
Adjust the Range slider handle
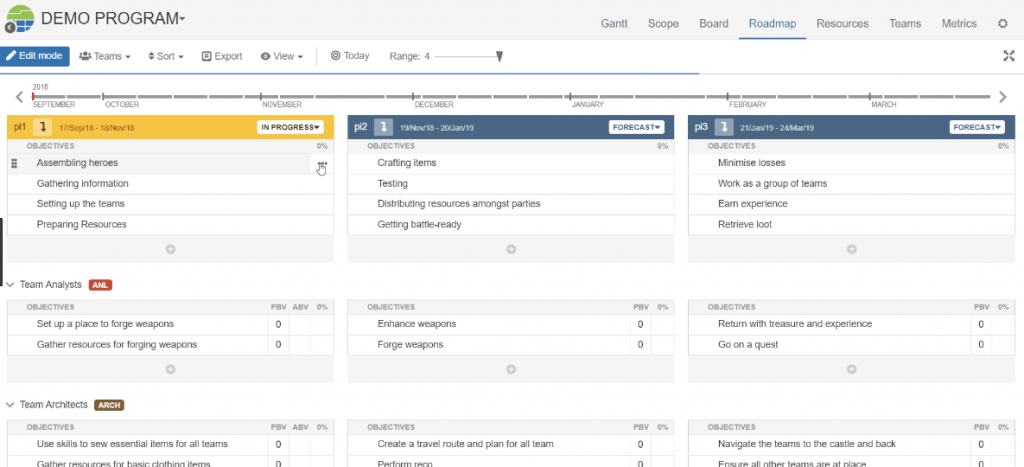499,57
